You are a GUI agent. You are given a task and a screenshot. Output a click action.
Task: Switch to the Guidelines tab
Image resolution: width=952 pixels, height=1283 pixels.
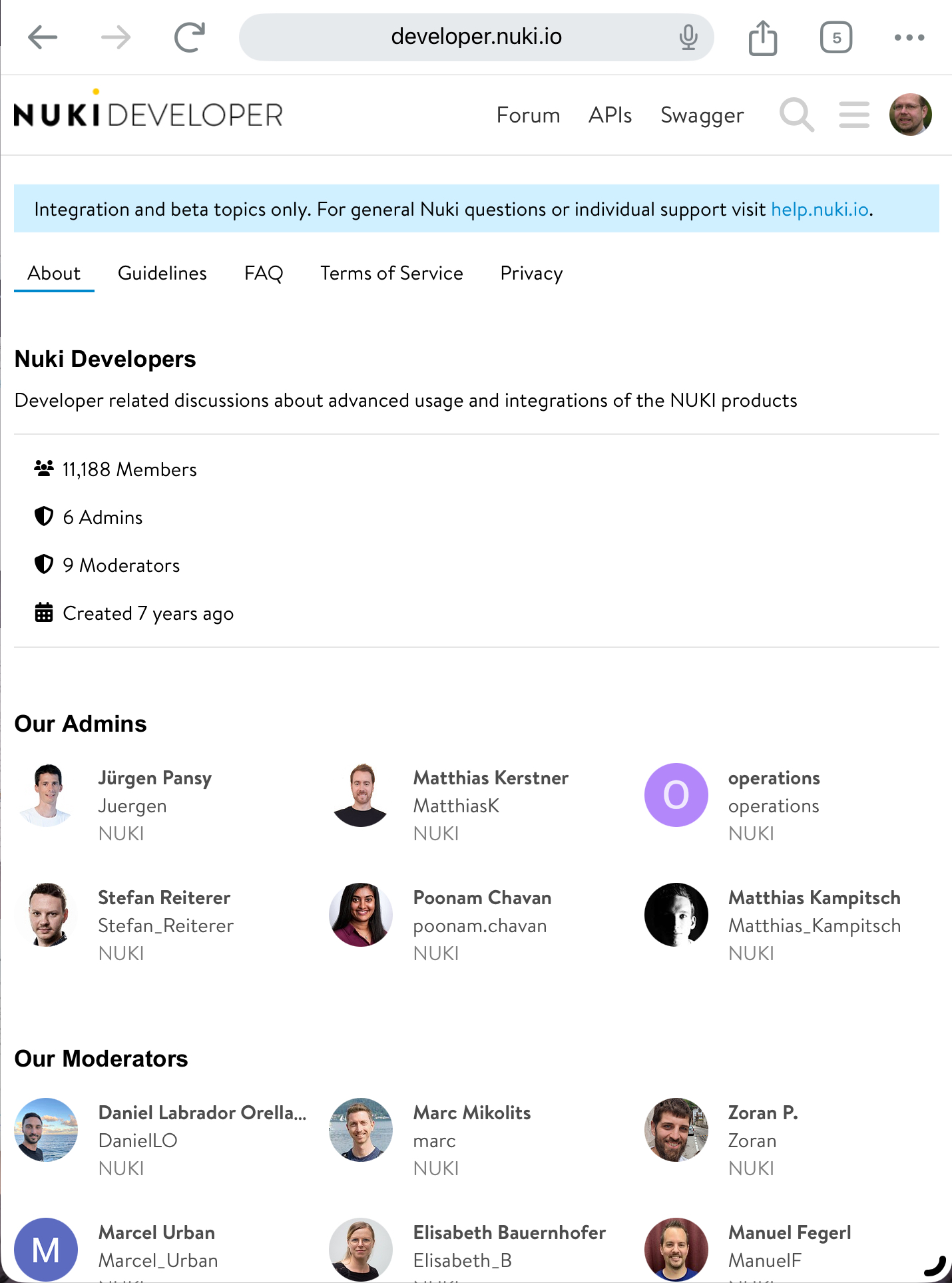pyautogui.click(x=162, y=273)
